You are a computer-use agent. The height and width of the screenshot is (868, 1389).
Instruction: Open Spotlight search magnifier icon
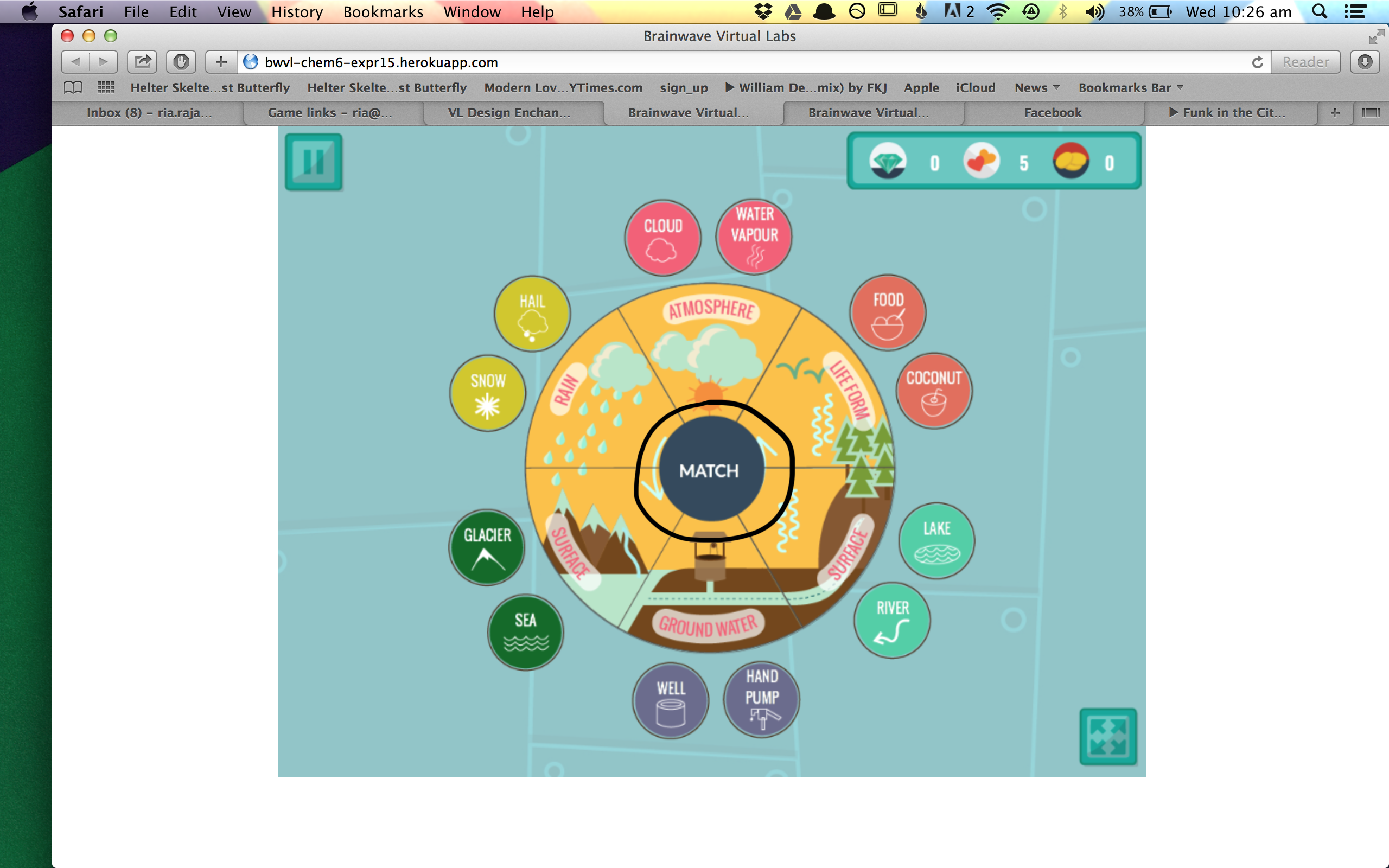1320,11
